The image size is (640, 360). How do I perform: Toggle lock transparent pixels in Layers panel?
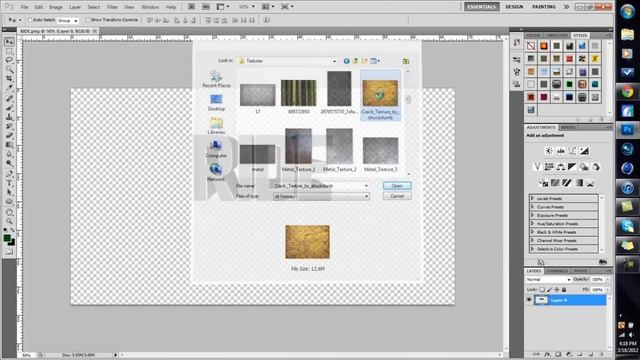tap(542, 289)
